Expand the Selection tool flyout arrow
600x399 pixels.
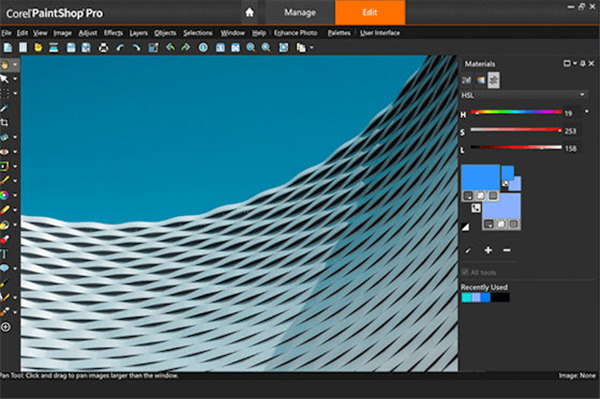15,93
